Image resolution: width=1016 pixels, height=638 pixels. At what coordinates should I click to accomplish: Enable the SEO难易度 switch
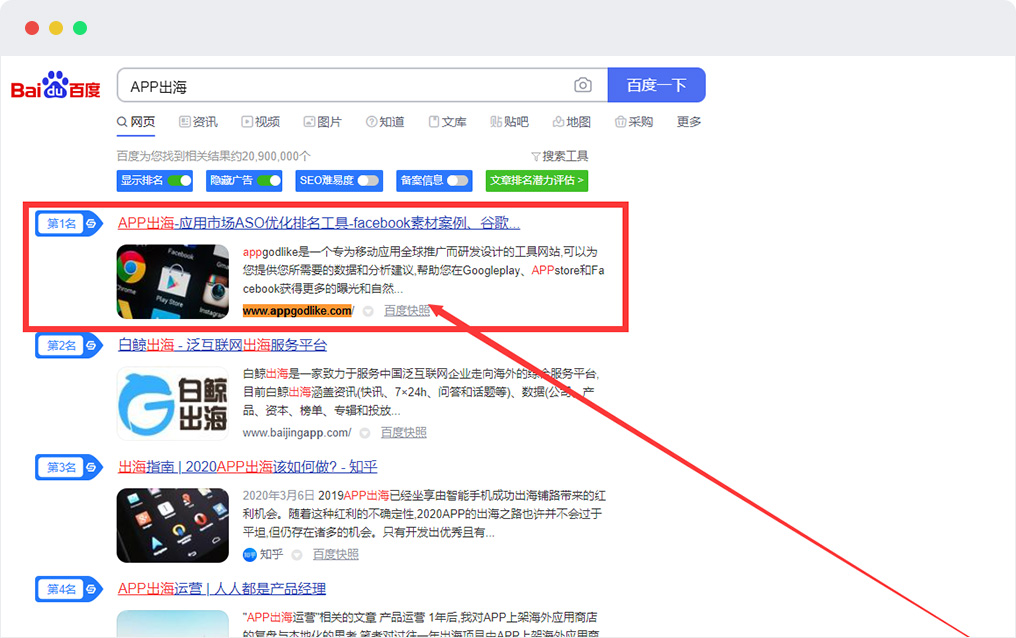point(367,181)
